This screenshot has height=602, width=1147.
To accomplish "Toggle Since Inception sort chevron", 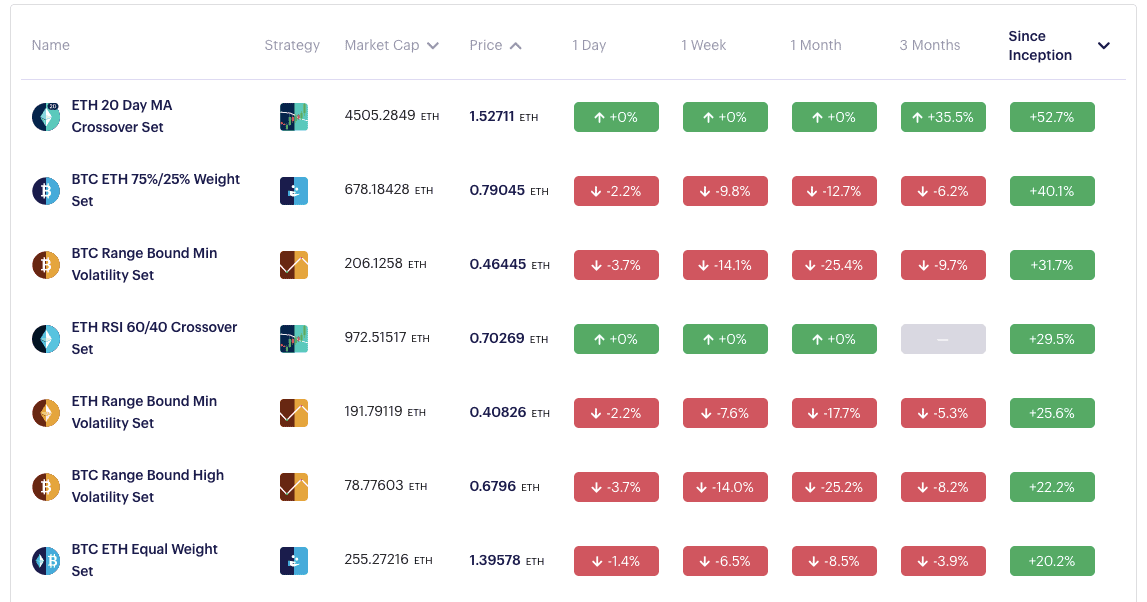I will coord(1104,45).
